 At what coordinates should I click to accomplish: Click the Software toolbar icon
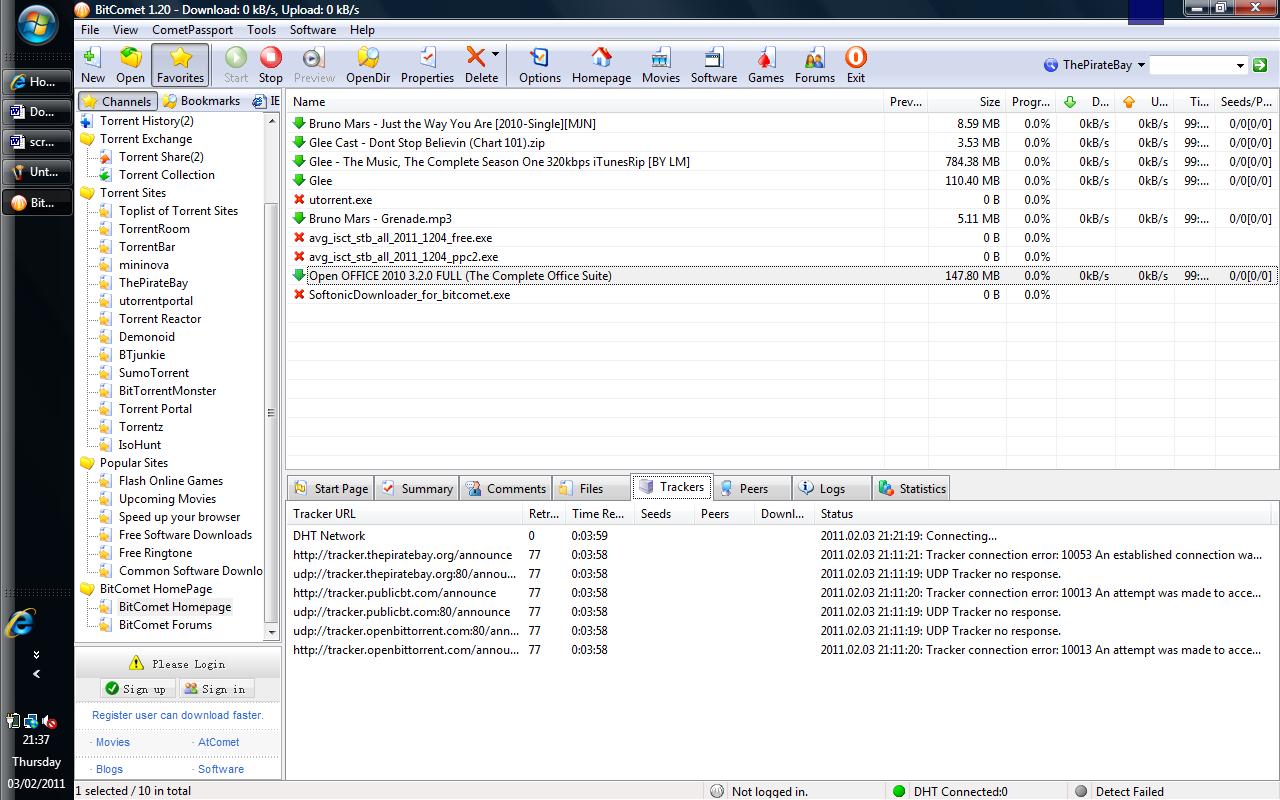coord(714,65)
